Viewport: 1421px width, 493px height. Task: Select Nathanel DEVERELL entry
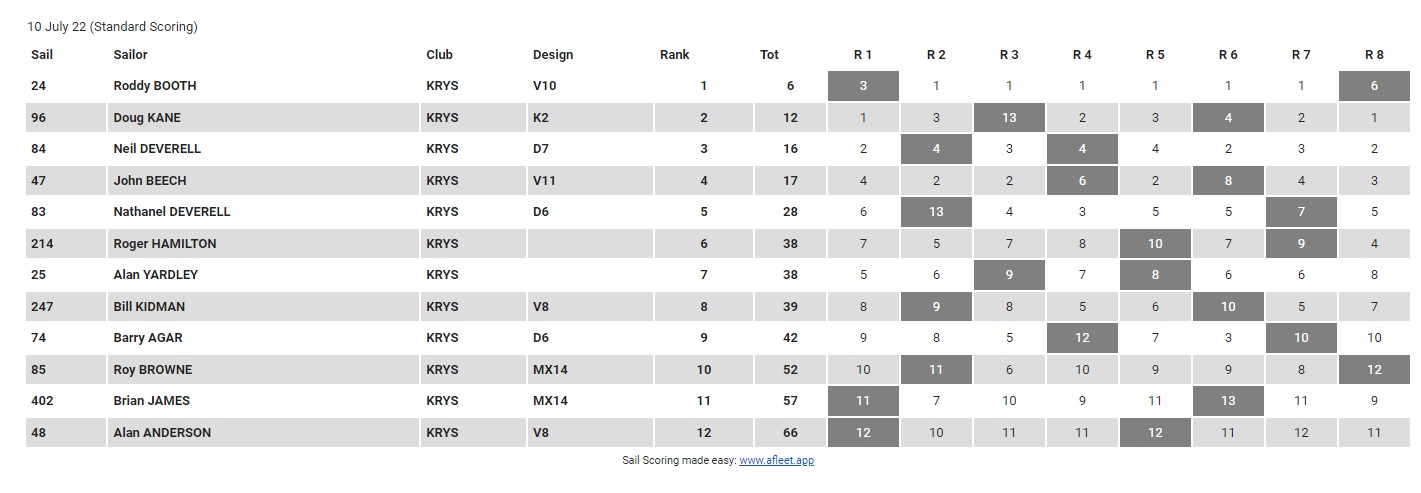(x=172, y=212)
